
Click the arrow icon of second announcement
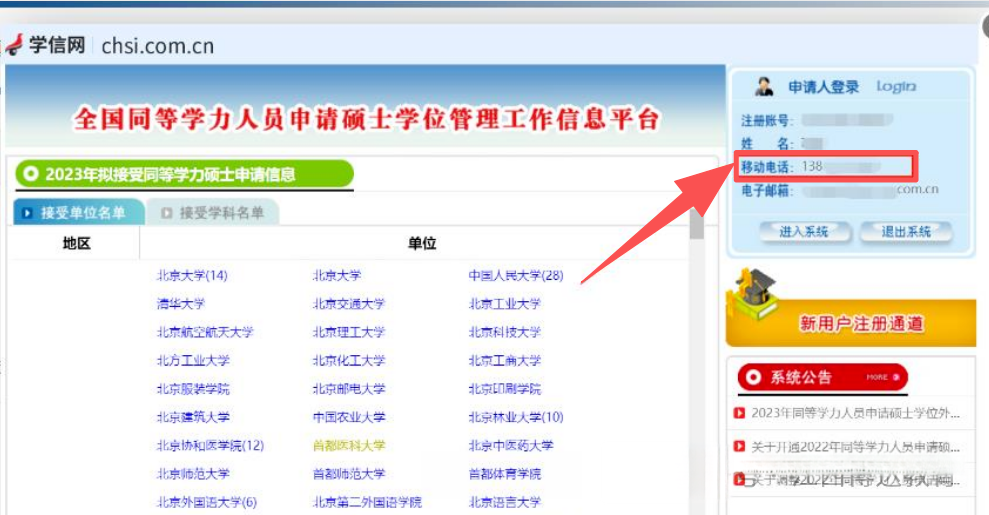click(739, 446)
